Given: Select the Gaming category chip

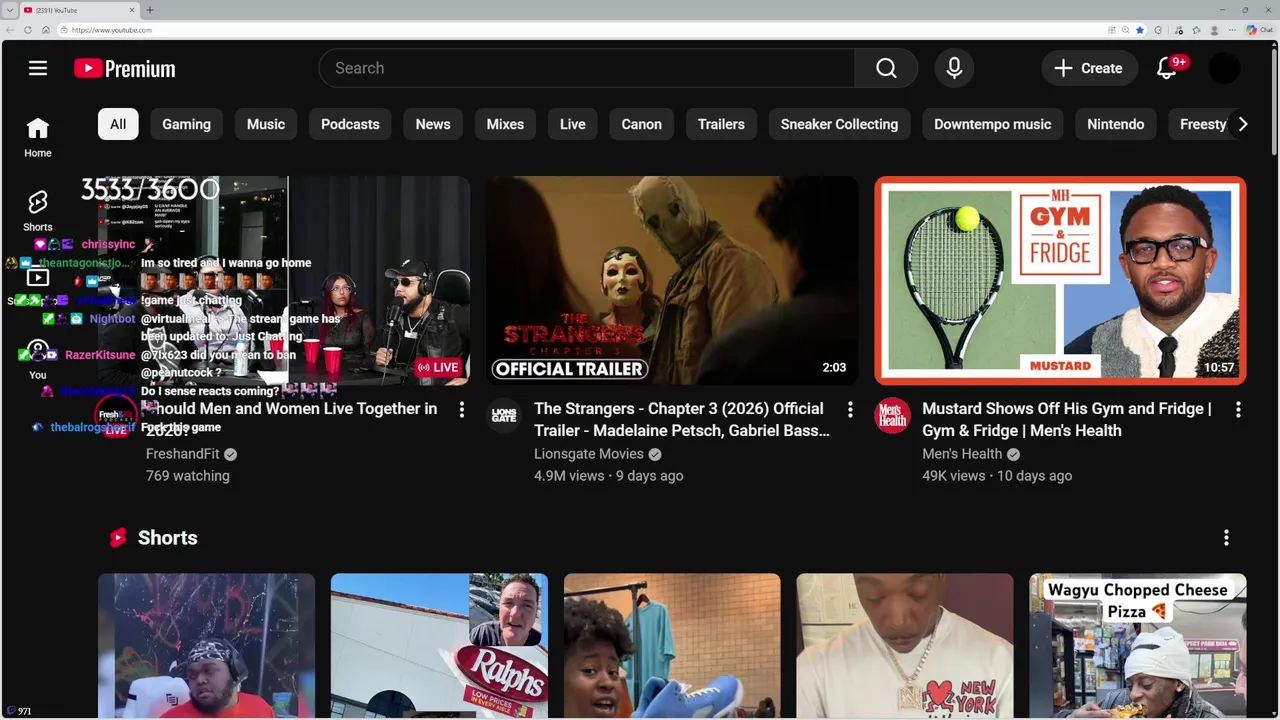Looking at the screenshot, I should pyautogui.click(x=187, y=124).
